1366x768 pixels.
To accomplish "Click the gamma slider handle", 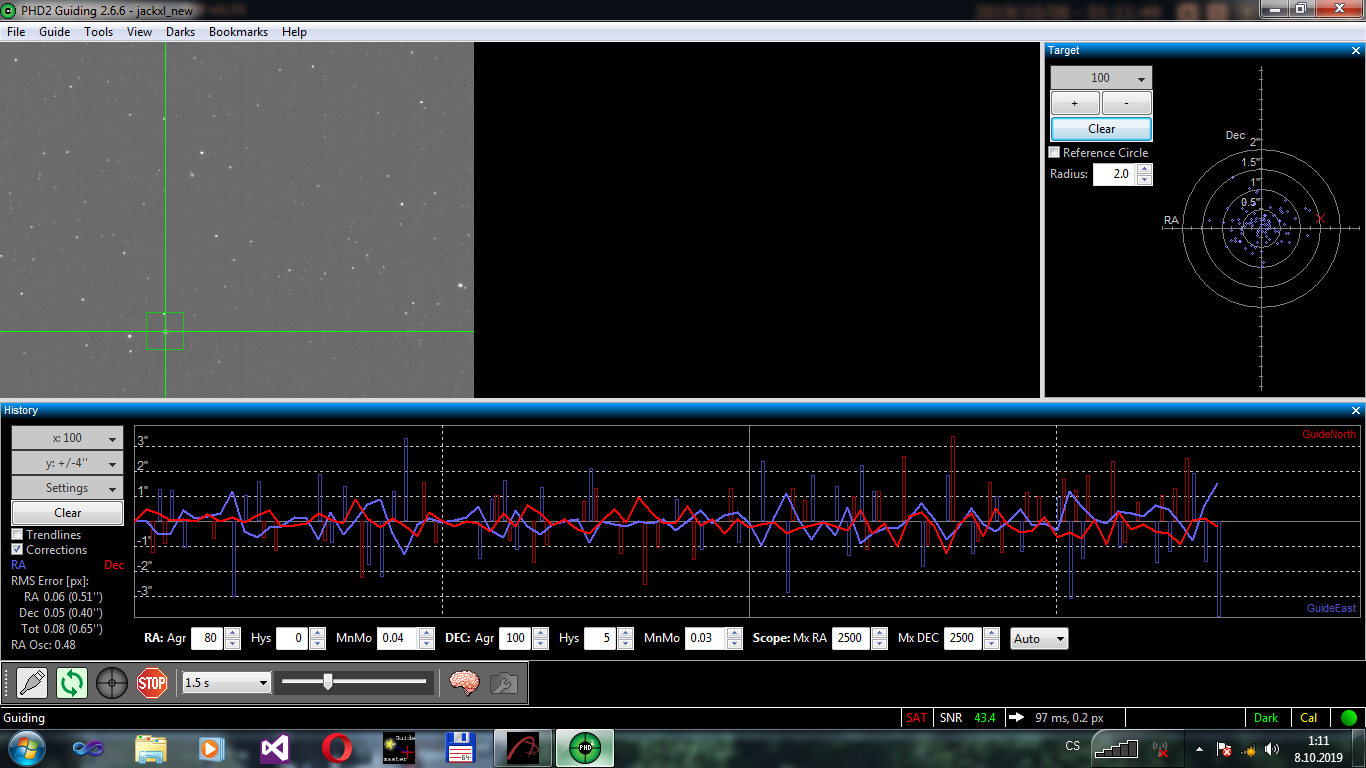I will (x=327, y=681).
